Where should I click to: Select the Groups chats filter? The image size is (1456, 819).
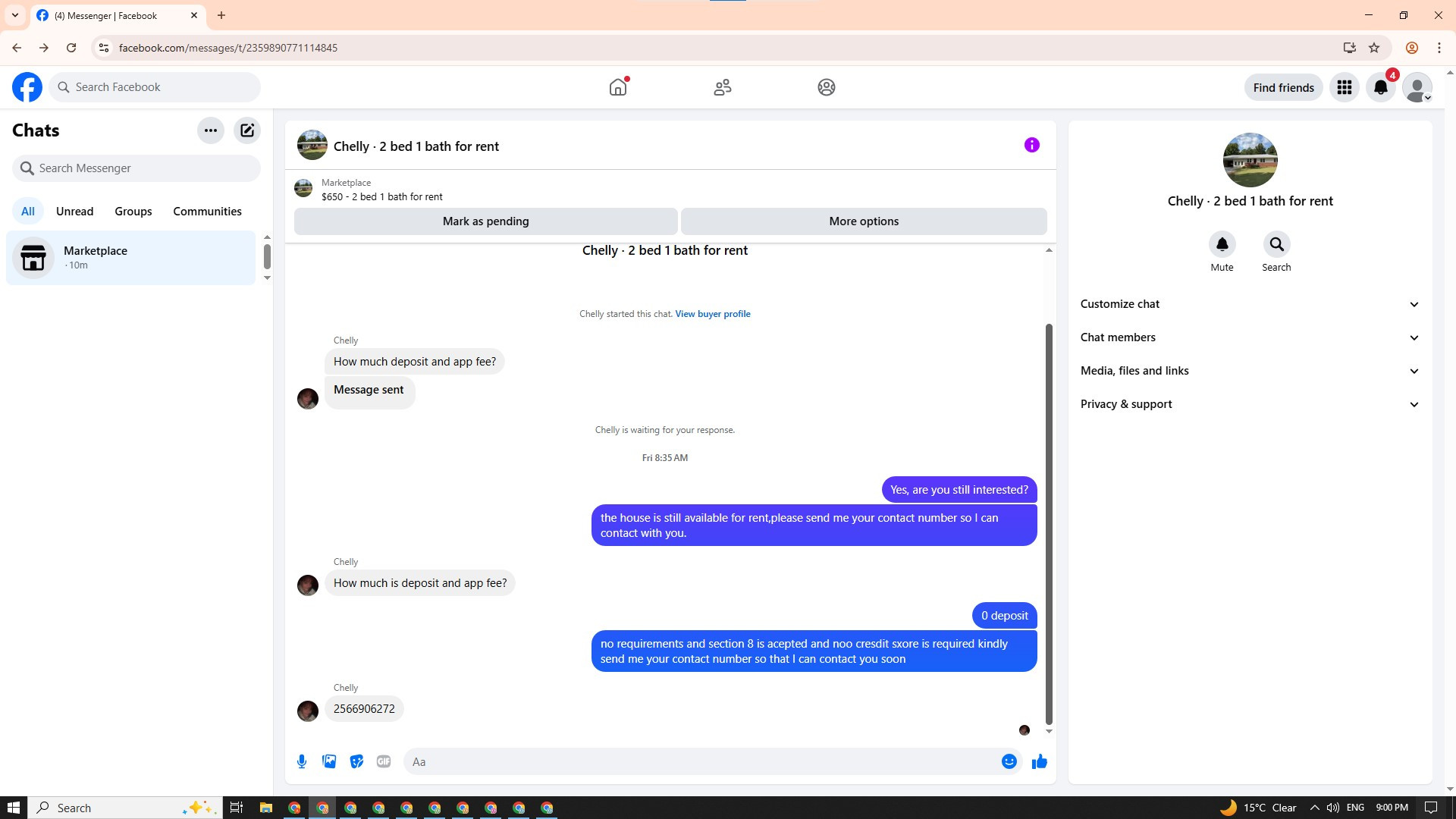coord(133,212)
